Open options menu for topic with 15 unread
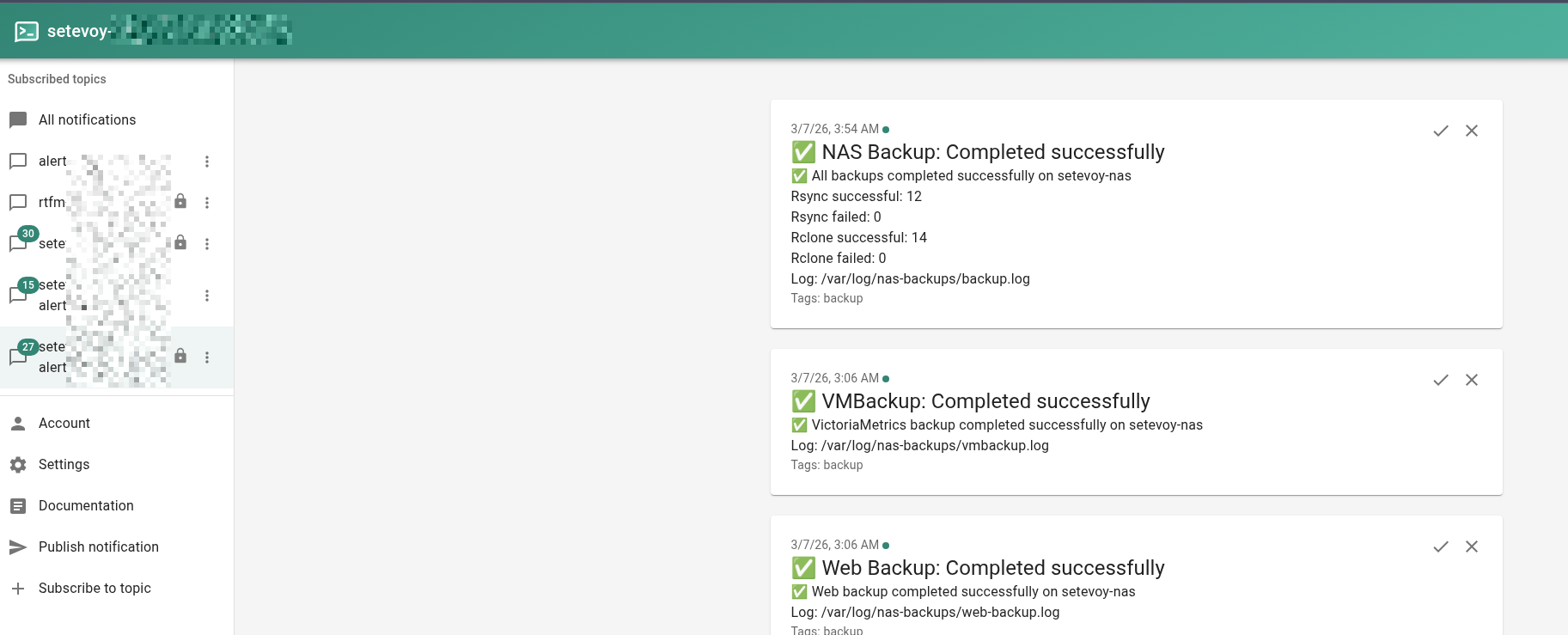This screenshot has height=635, width=1568. [207, 296]
